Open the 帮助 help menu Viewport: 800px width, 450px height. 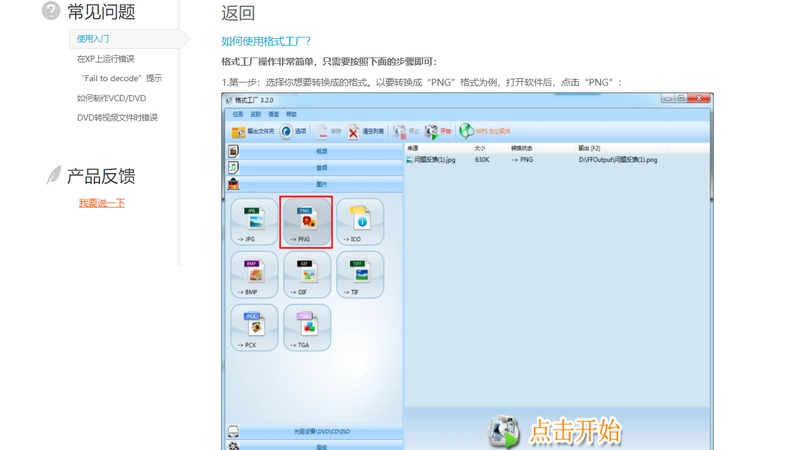point(291,114)
